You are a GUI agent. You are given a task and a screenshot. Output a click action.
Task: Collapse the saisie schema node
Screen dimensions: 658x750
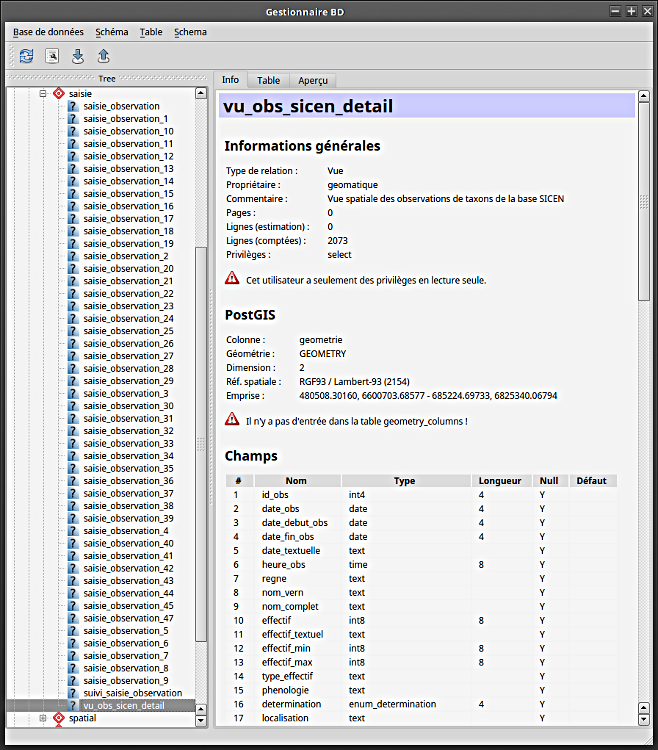point(43,93)
